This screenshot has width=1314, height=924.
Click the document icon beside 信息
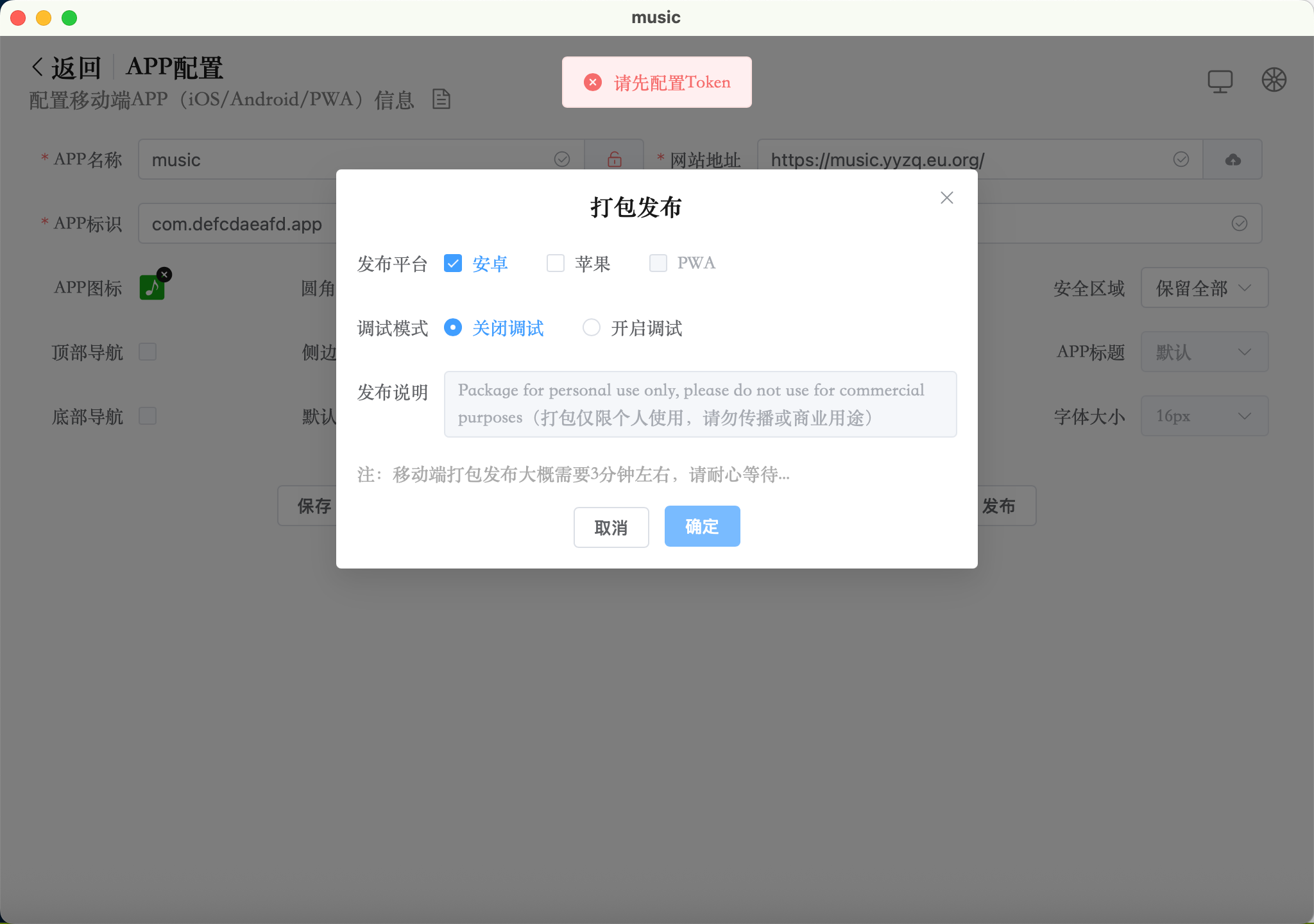pyautogui.click(x=441, y=99)
